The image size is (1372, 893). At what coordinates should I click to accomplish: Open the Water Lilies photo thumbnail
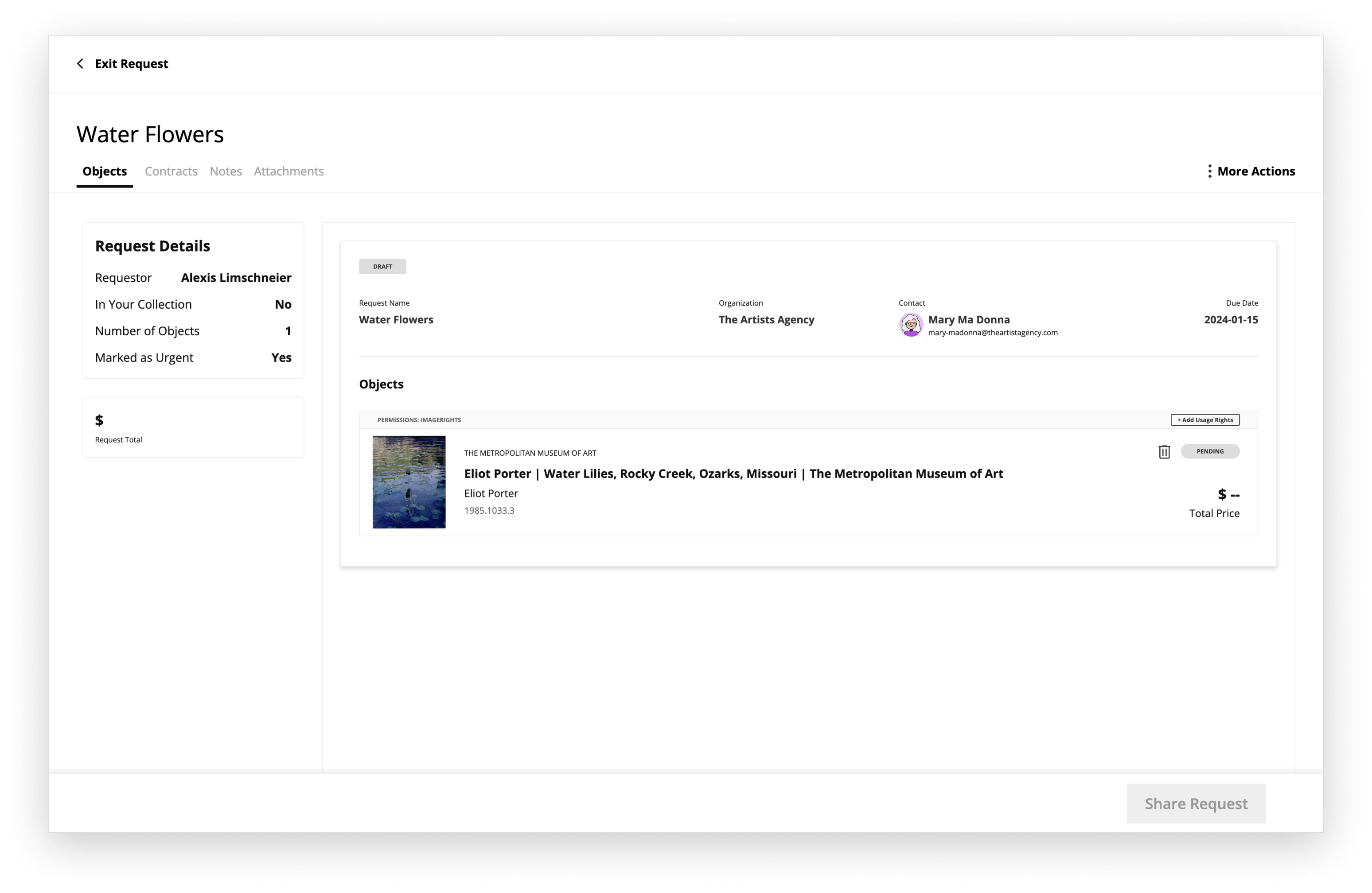tap(409, 482)
